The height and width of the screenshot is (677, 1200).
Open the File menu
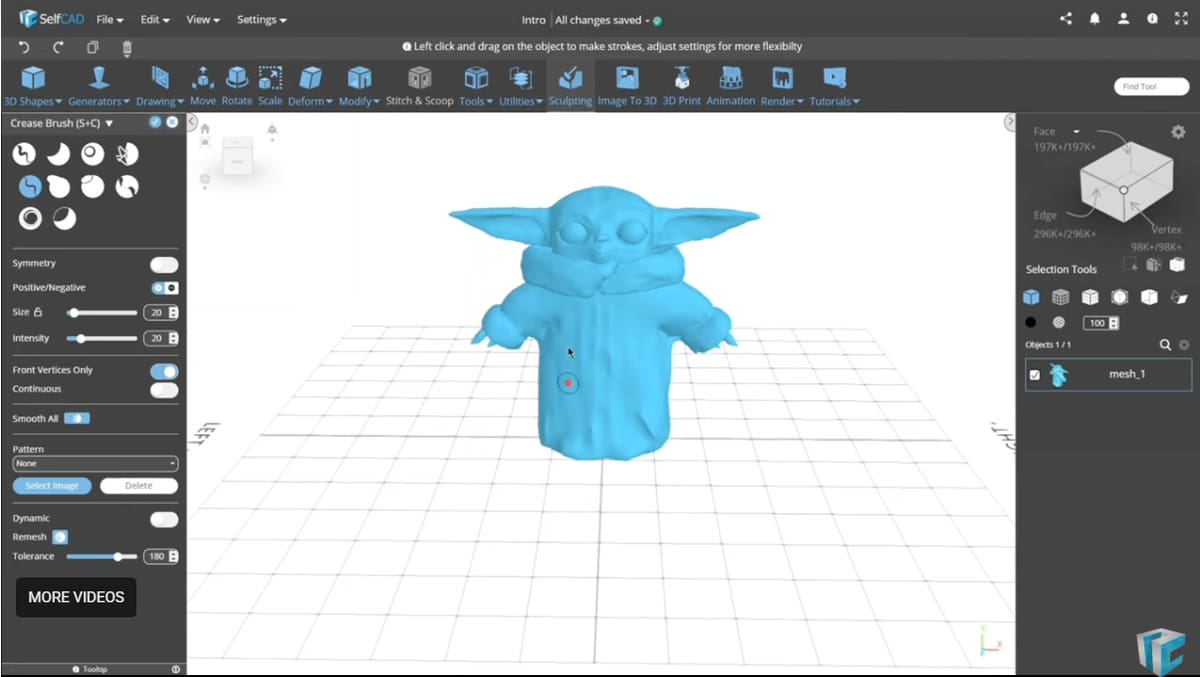(110, 20)
